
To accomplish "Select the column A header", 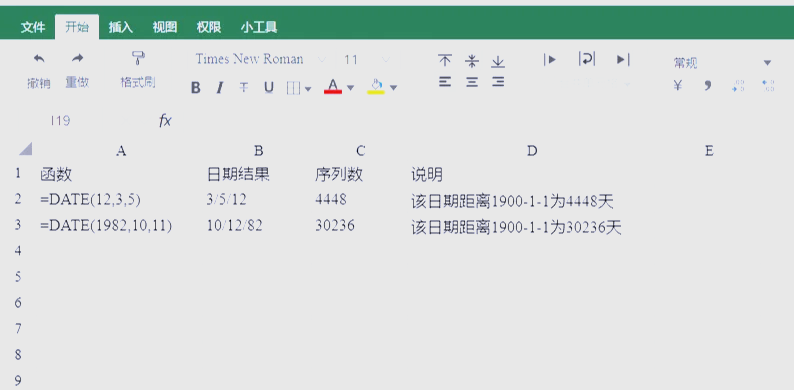I will (x=121, y=150).
